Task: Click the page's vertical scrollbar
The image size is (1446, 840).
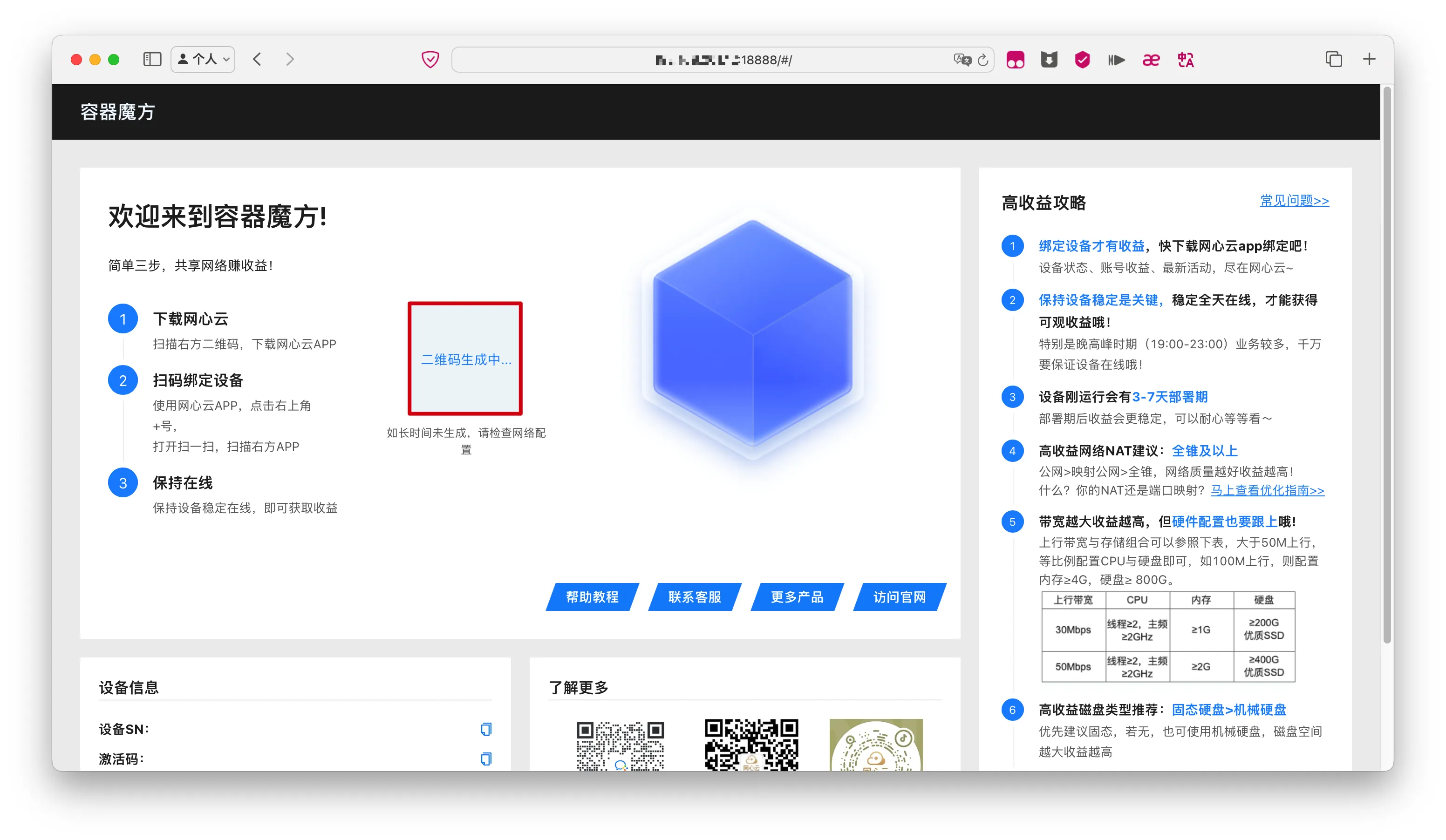Action: tap(1387, 365)
